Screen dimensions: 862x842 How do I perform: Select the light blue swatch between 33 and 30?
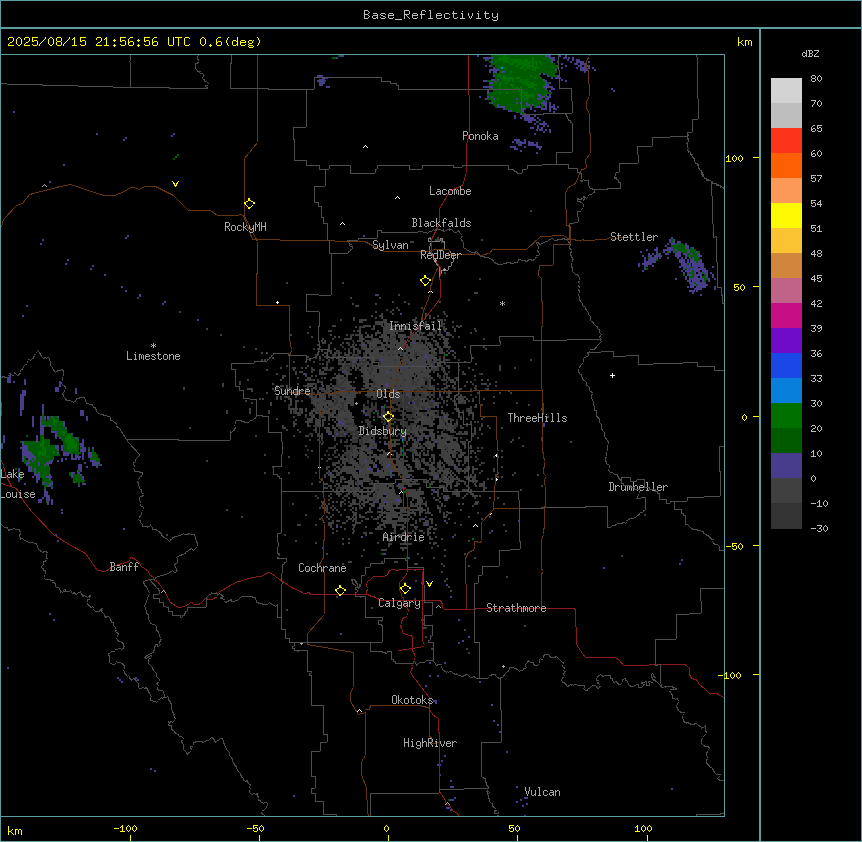pos(786,391)
